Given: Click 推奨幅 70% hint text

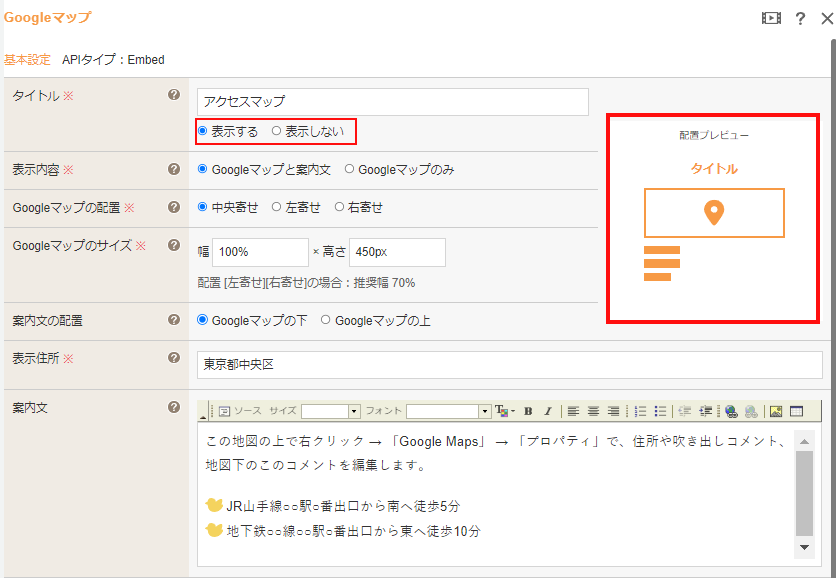Looking at the screenshot, I should [x=384, y=283].
